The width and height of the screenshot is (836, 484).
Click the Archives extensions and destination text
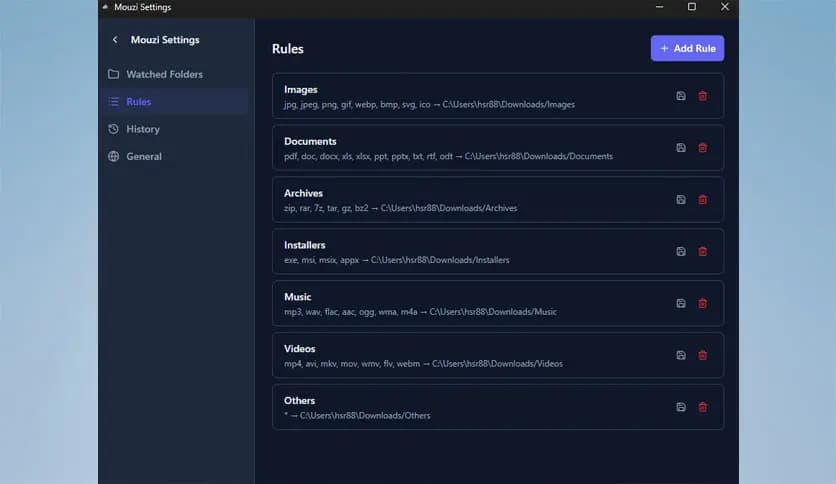tap(400, 208)
